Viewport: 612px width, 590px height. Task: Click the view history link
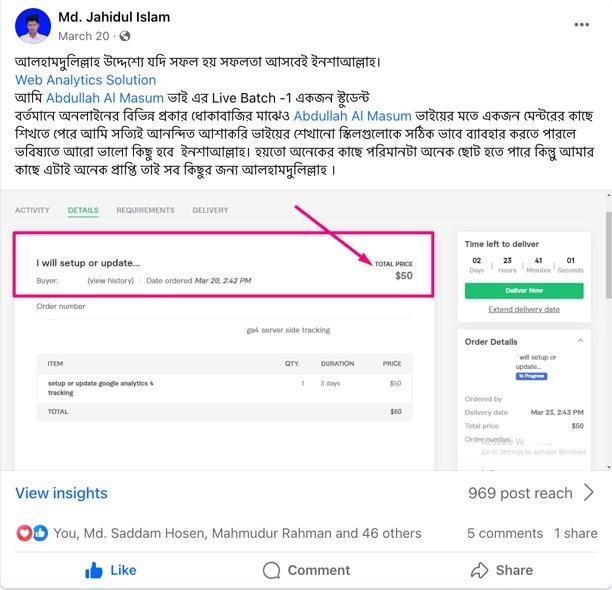point(110,281)
